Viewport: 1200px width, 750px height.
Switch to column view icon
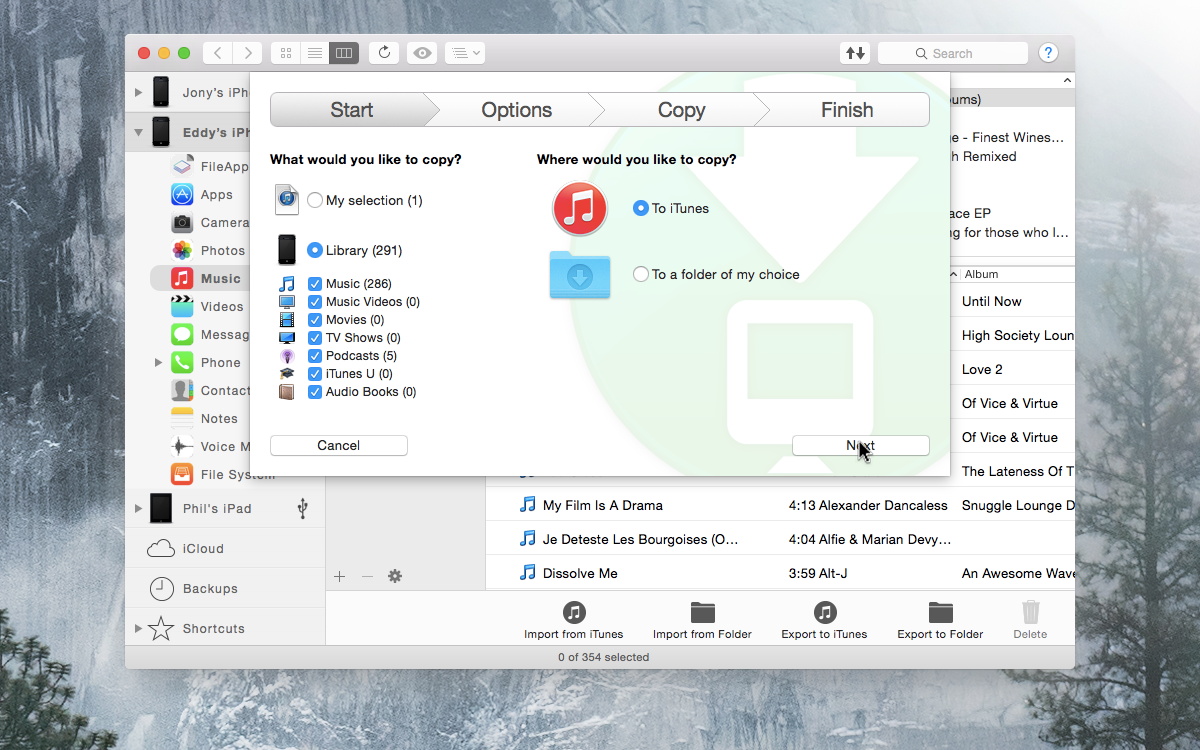click(343, 53)
